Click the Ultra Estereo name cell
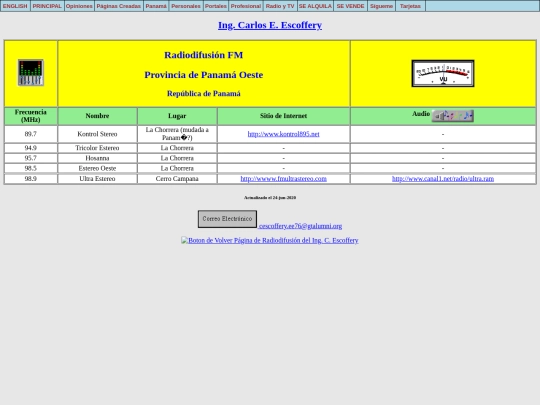This screenshot has height=405, width=540. (x=97, y=179)
